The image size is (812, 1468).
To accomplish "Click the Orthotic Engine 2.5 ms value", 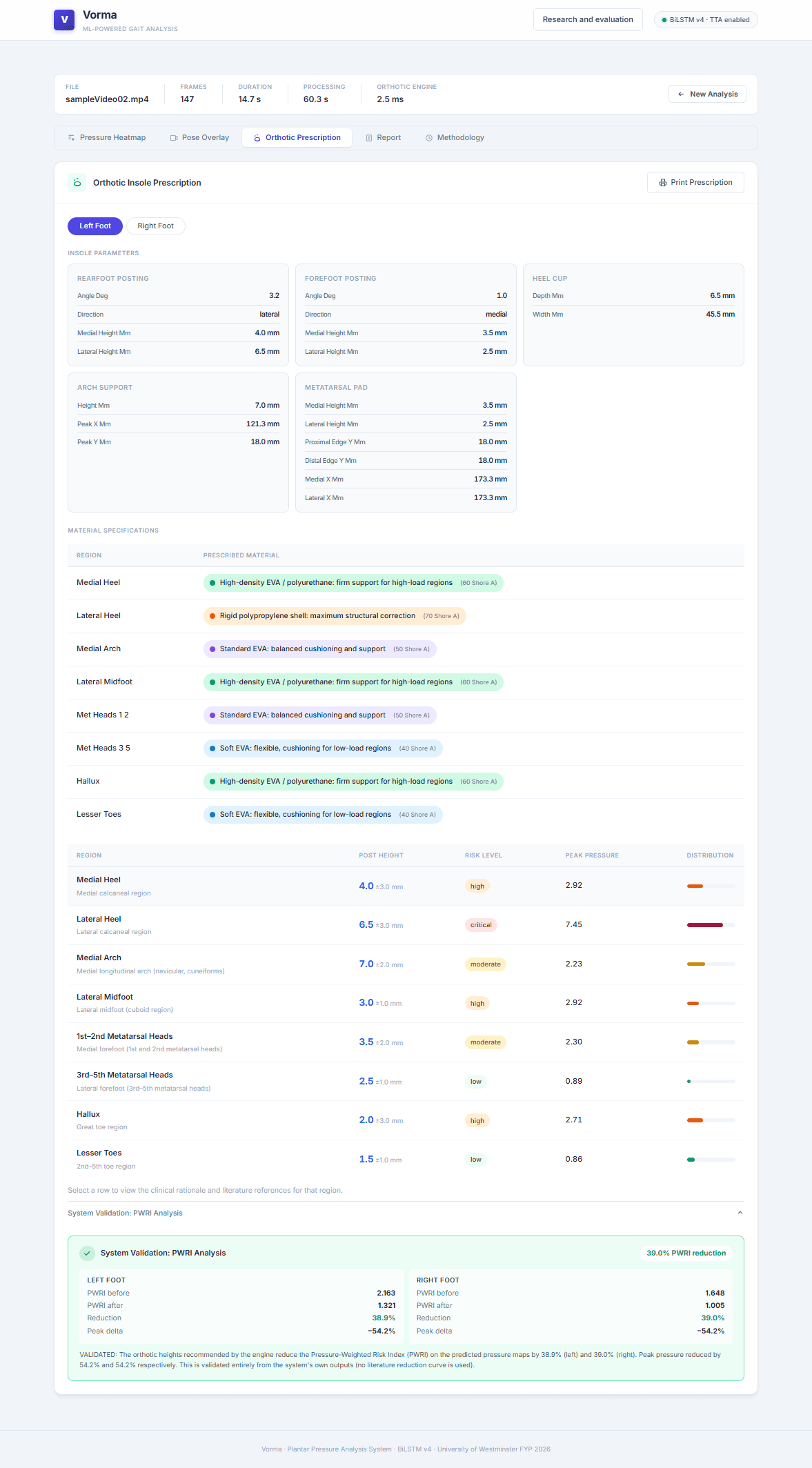I will click(x=390, y=99).
